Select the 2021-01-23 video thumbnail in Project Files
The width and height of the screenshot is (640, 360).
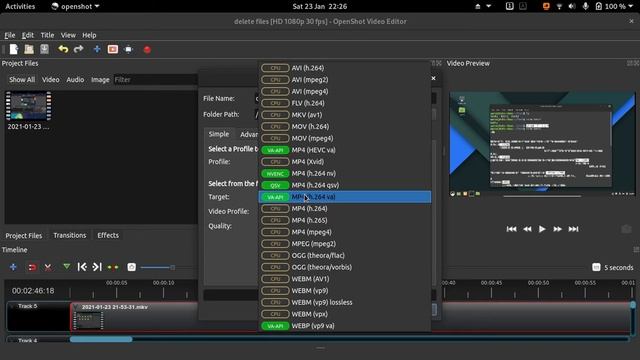click(29, 106)
